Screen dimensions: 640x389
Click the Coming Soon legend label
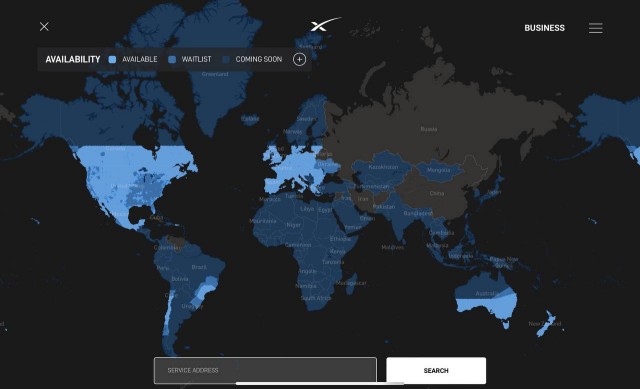(x=259, y=60)
